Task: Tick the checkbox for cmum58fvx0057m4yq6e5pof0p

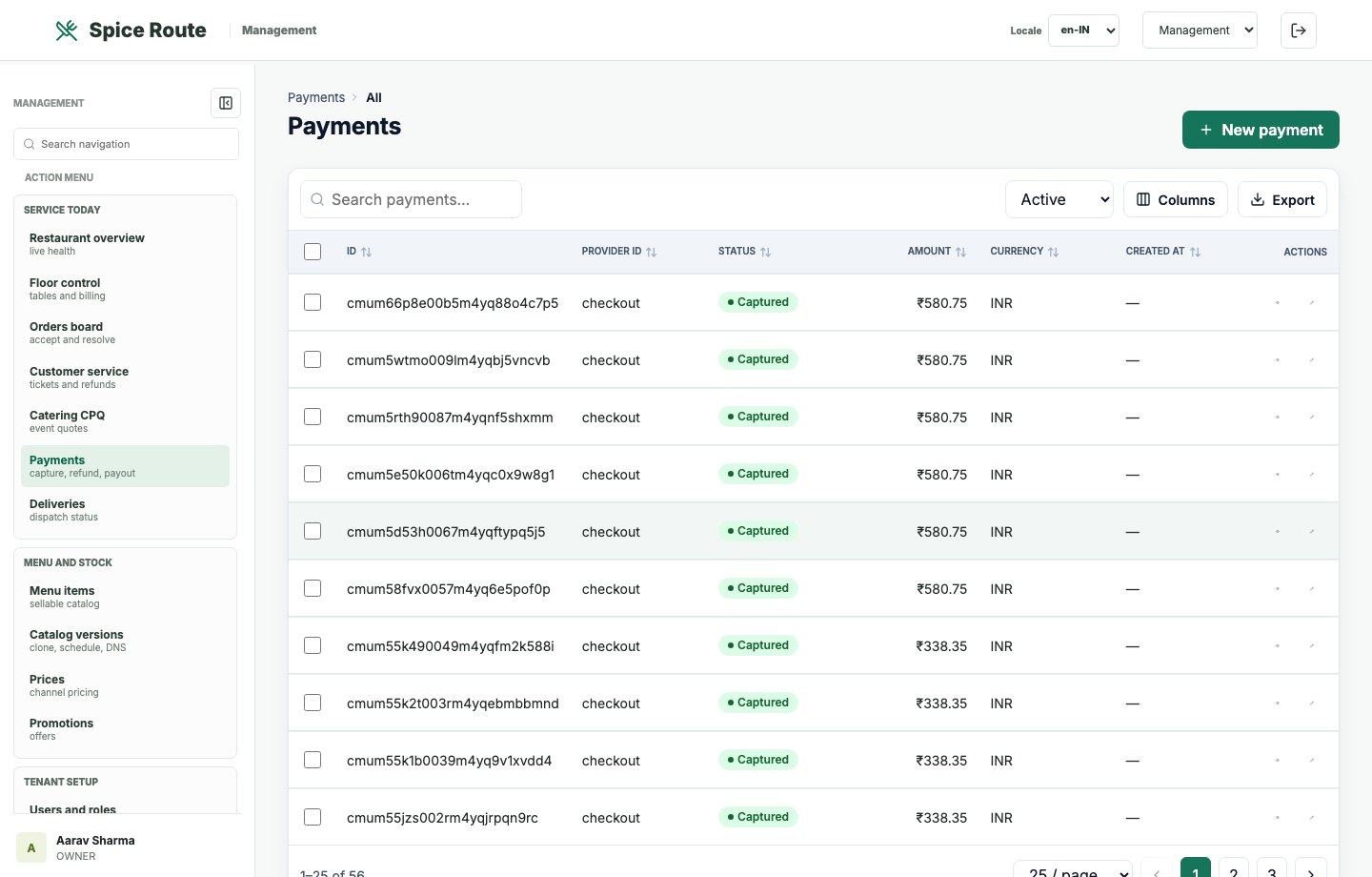Action: point(313,588)
